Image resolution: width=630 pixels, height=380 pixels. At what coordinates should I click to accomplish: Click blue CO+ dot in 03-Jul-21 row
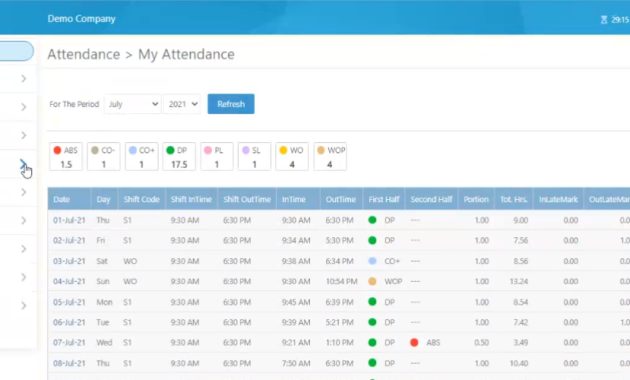click(x=372, y=261)
